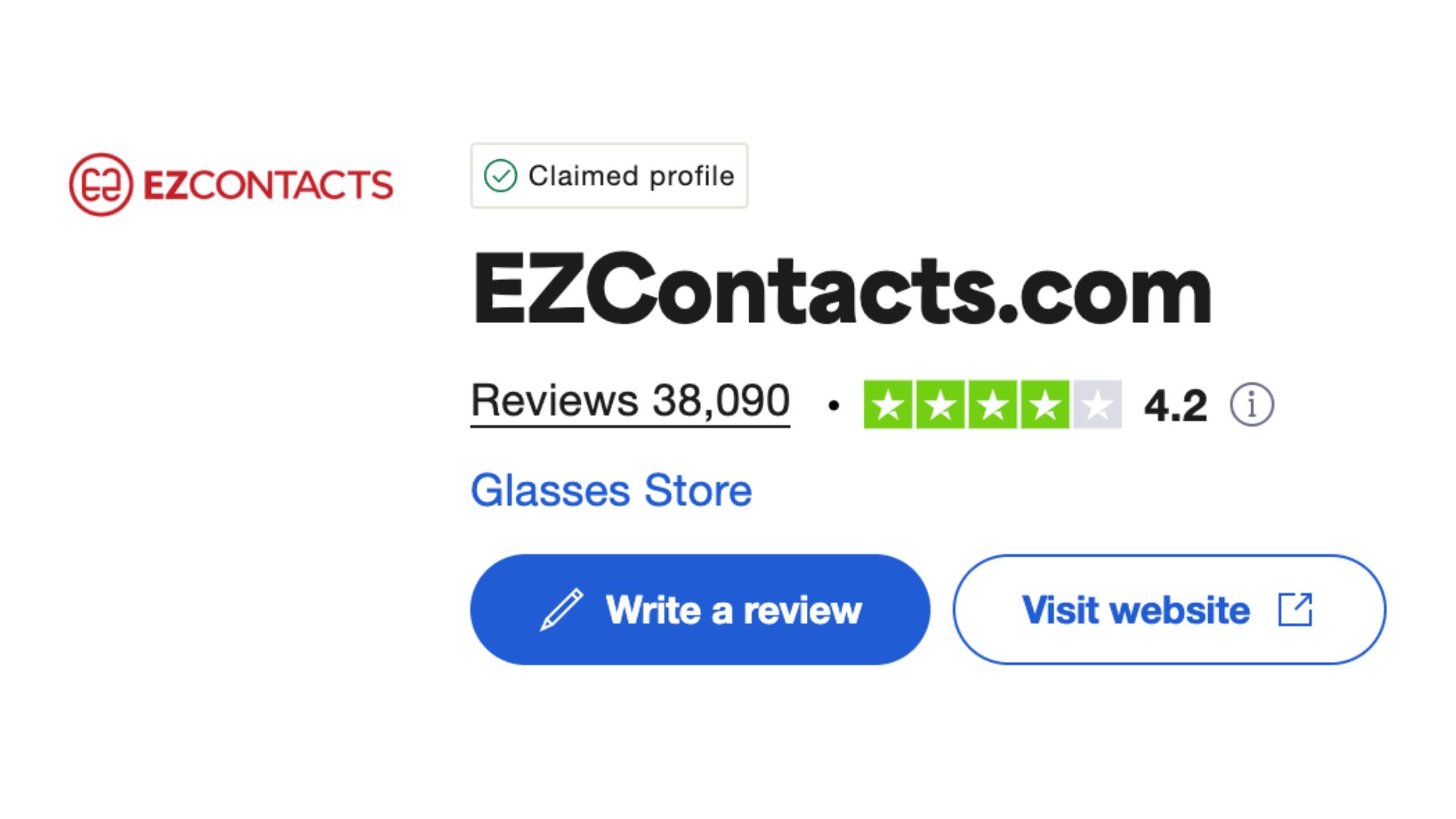Click the green checkmark on Claimed profile badge
The height and width of the screenshot is (819, 1456).
[501, 175]
